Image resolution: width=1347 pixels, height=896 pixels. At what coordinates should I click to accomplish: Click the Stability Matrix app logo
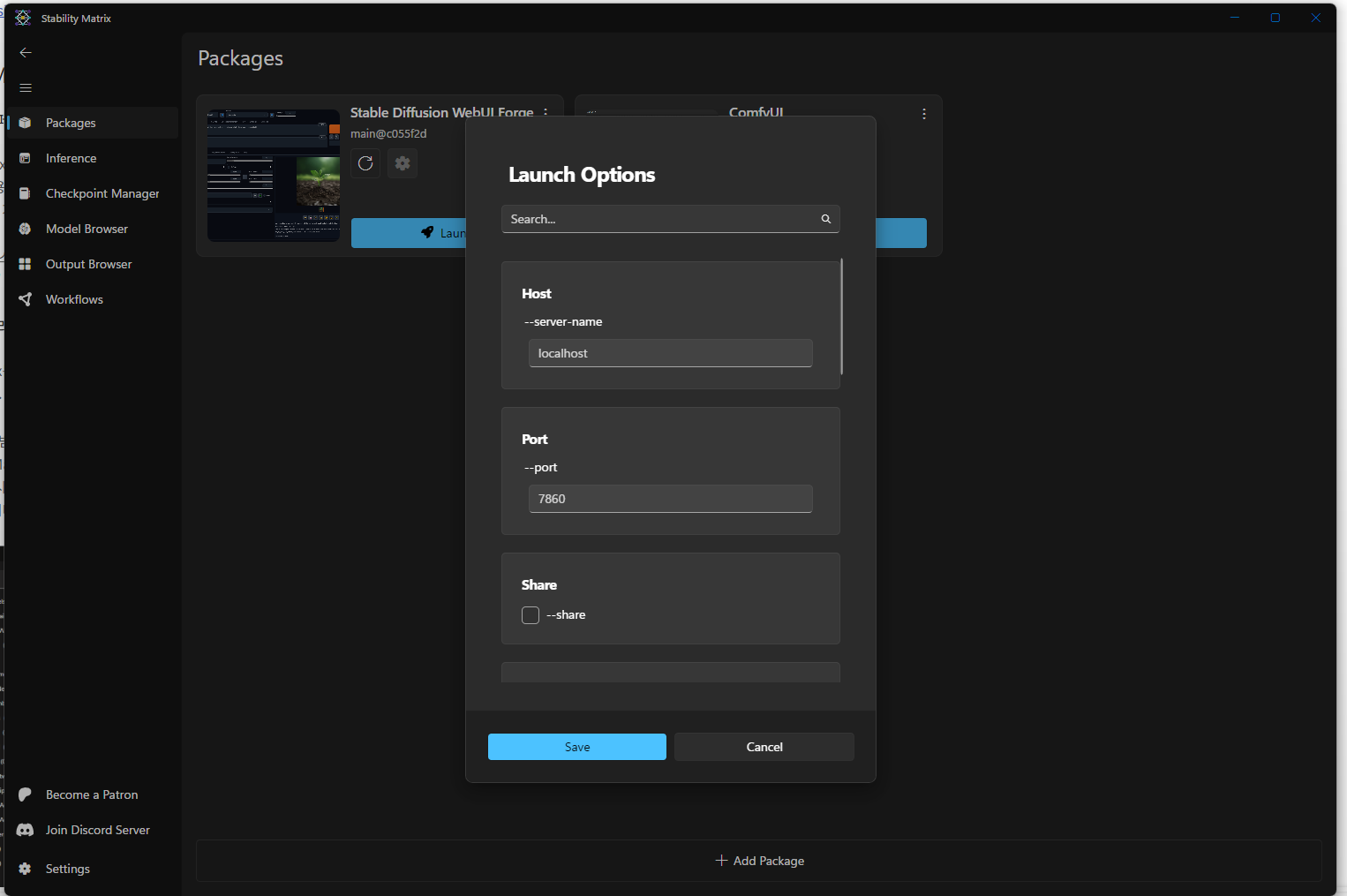pos(23,18)
